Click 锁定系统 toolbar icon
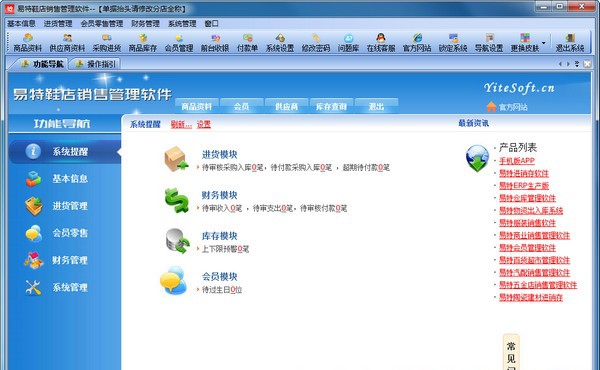The height and width of the screenshot is (370, 600). [x=453, y=42]
